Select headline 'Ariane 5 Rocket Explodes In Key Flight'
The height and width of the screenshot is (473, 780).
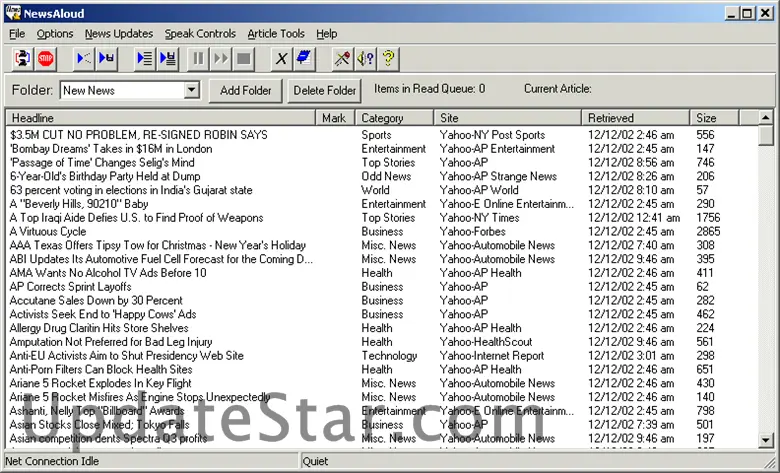pos(100,383)
